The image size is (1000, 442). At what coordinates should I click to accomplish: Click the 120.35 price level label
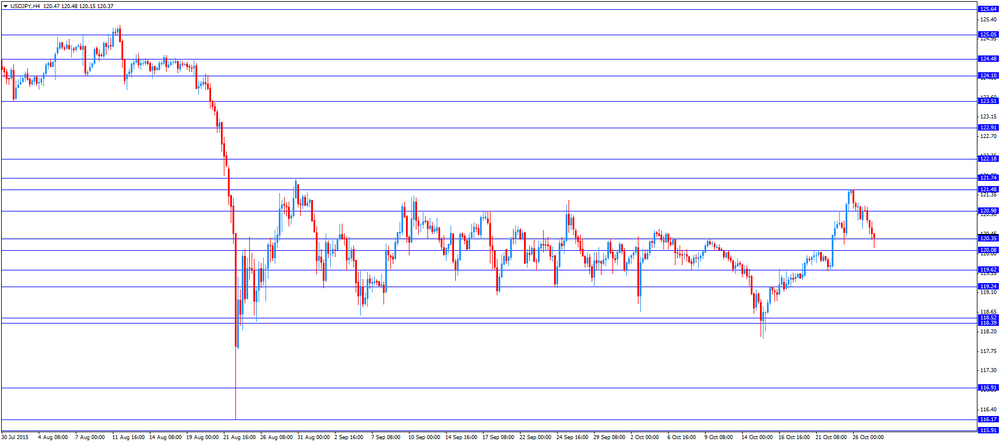[989, 239]
